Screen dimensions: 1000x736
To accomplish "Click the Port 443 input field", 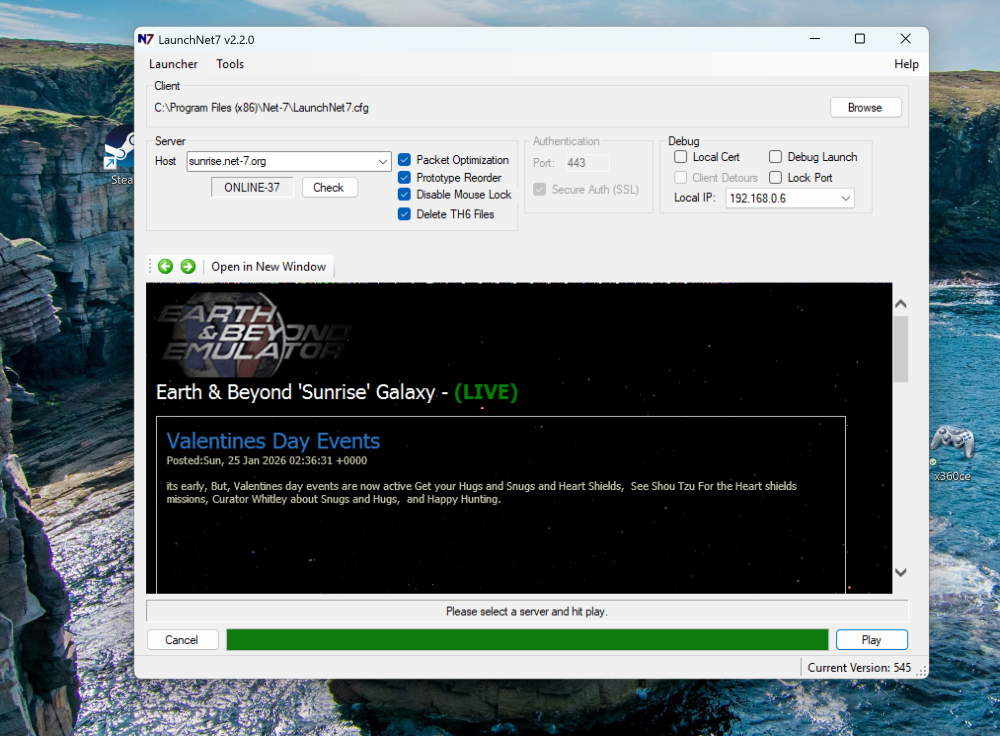I will (587, 163).
